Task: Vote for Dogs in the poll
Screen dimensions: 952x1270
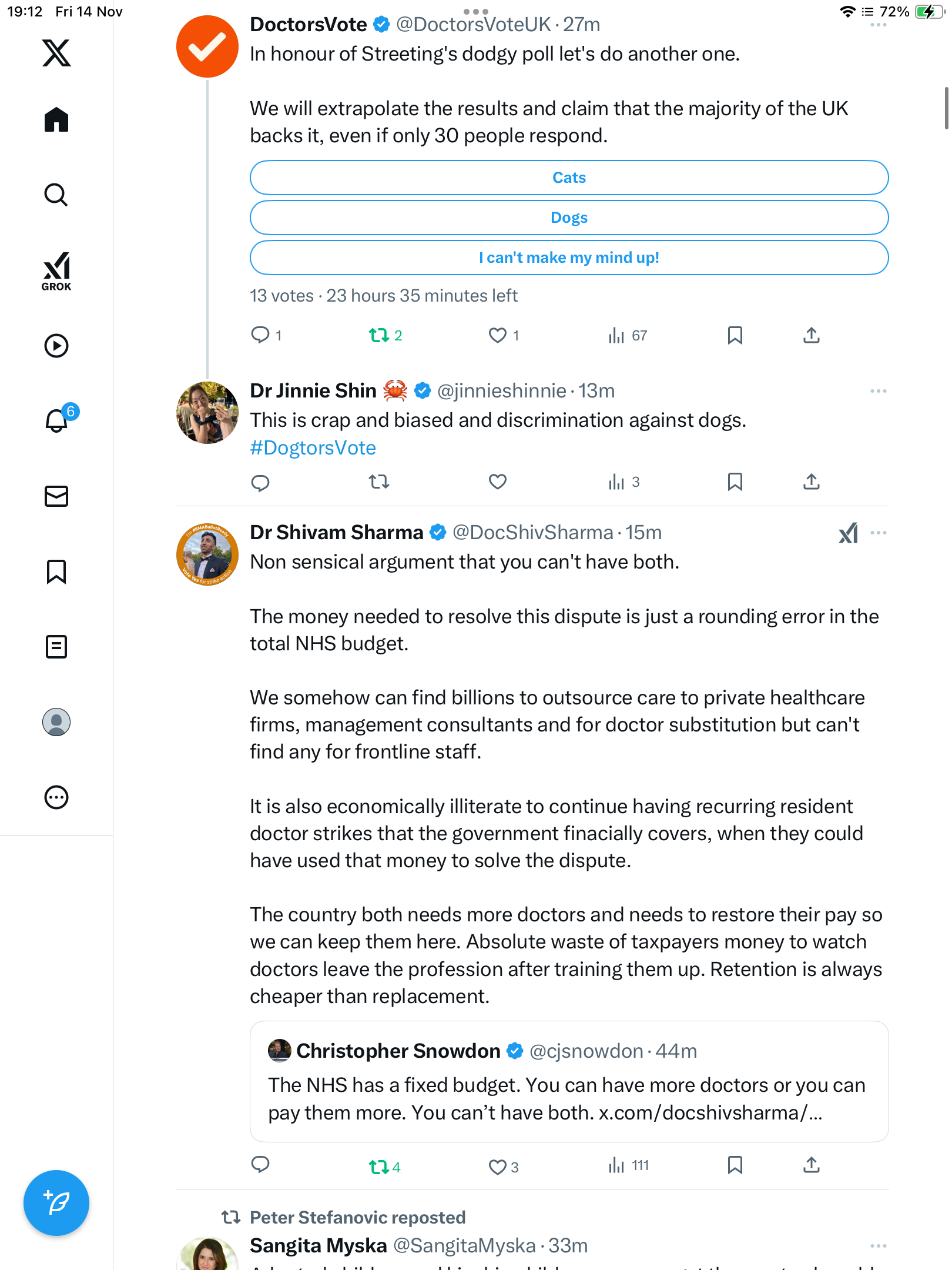Action: click(x=569, y=218)
